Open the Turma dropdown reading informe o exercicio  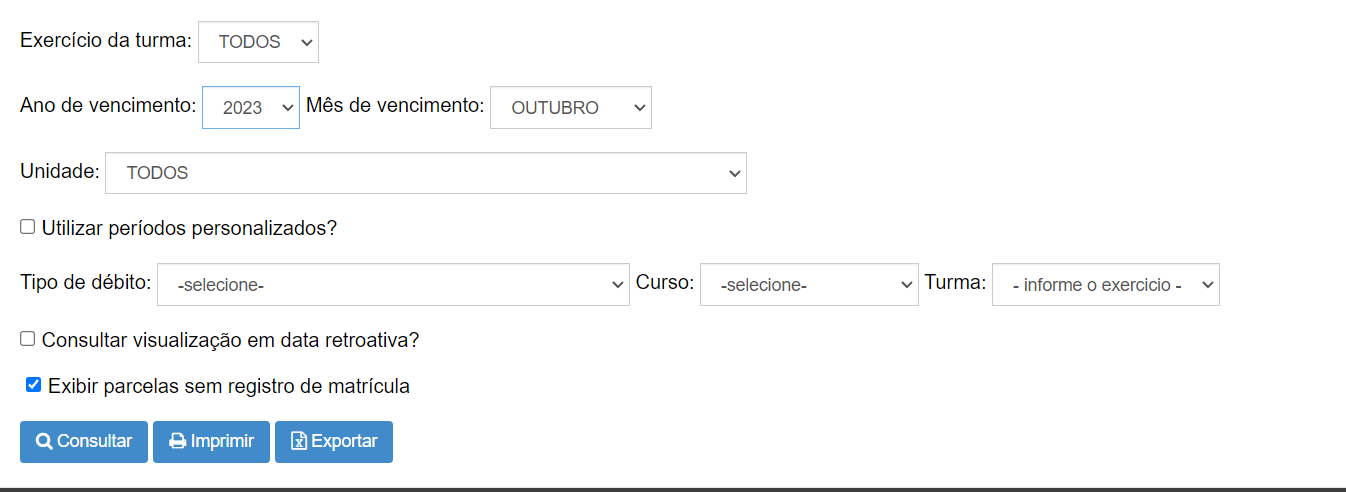[1106, 284]
